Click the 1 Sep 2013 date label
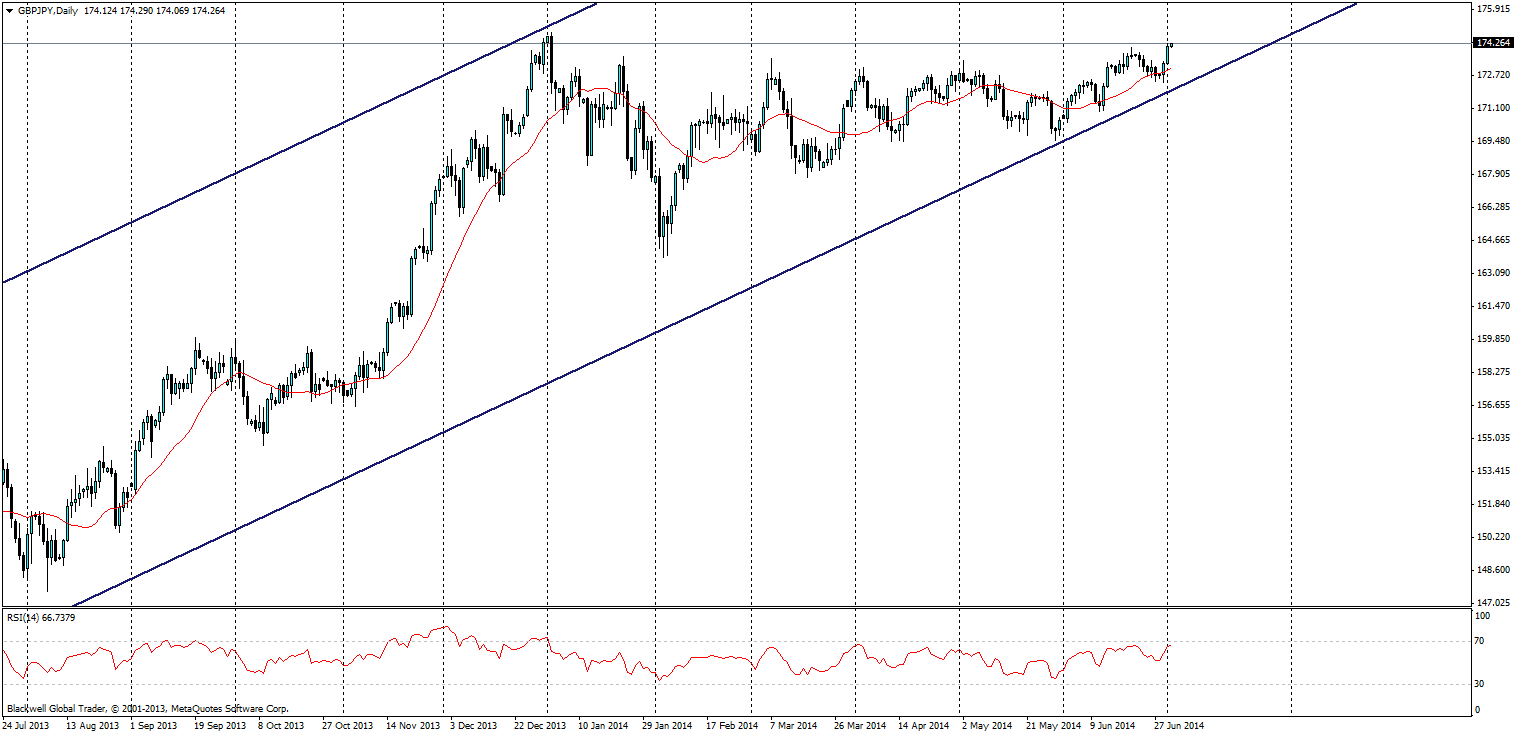This screenshot has height=734, width=1514. 153,727
